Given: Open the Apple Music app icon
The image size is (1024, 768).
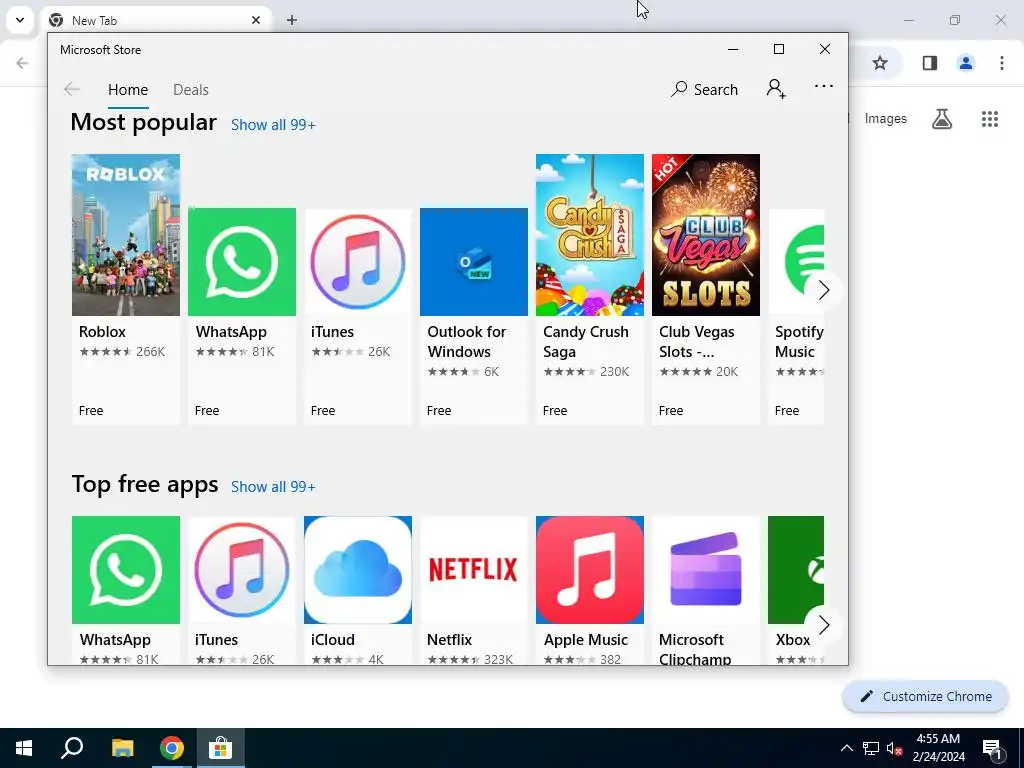Looking at the screenshot, I should click(590, 570).
